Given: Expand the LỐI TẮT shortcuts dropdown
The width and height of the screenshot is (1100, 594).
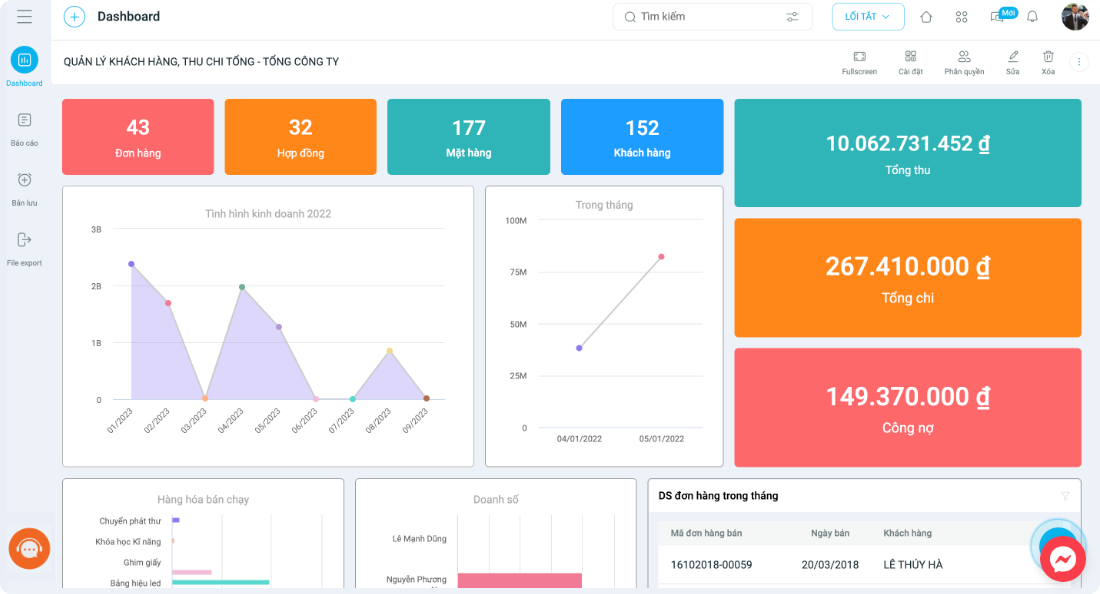Looking at the screenshot, I should click(x=868, y=17).
